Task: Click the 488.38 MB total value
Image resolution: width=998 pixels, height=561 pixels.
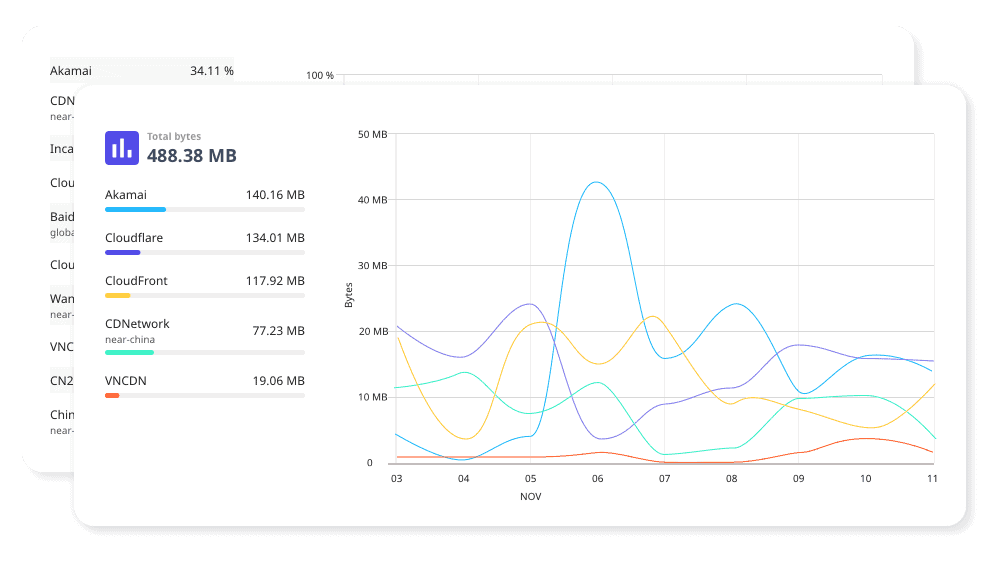Action: pyautogui.click(x=192, y=155)
